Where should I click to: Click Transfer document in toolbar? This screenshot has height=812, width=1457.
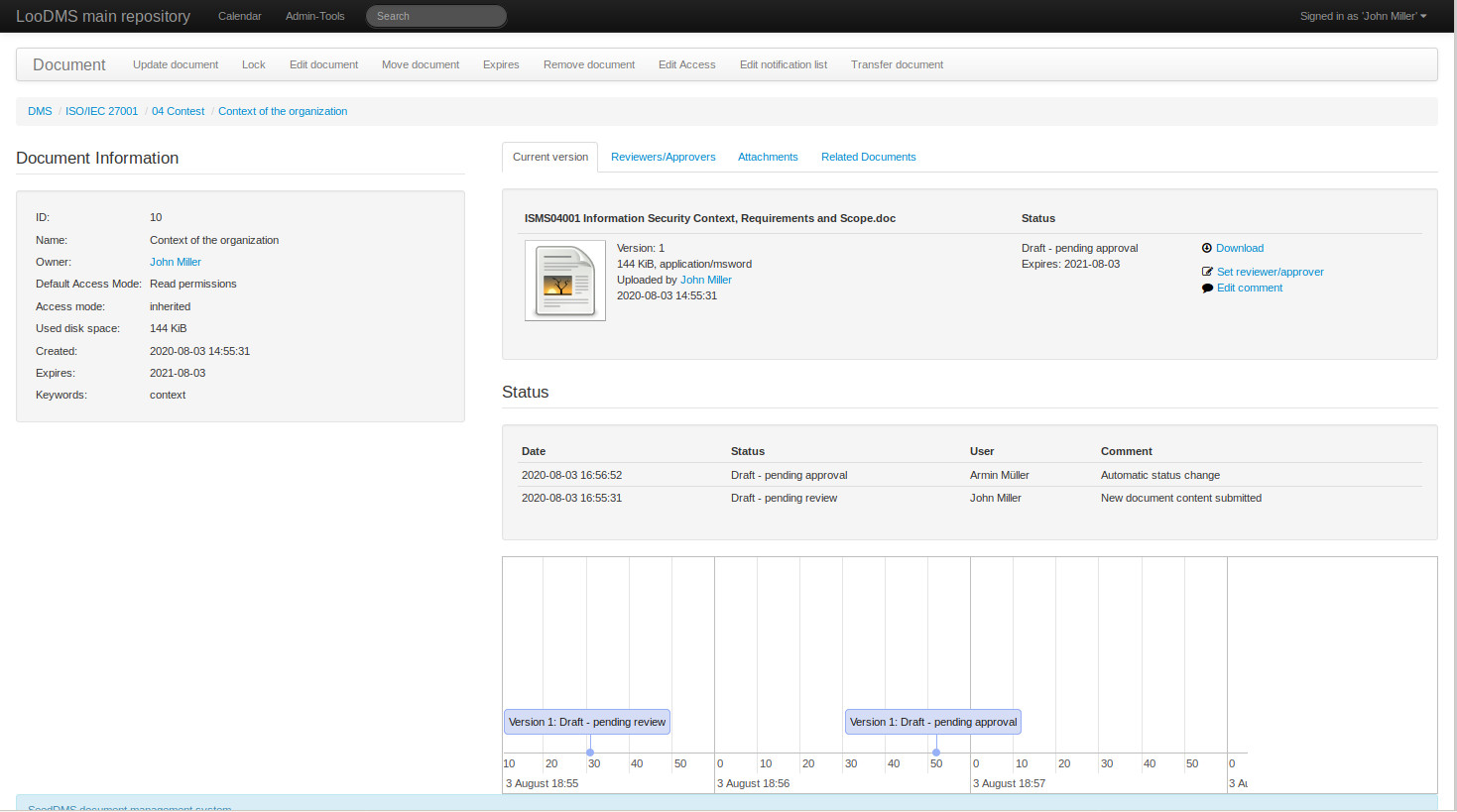(897, 64)
